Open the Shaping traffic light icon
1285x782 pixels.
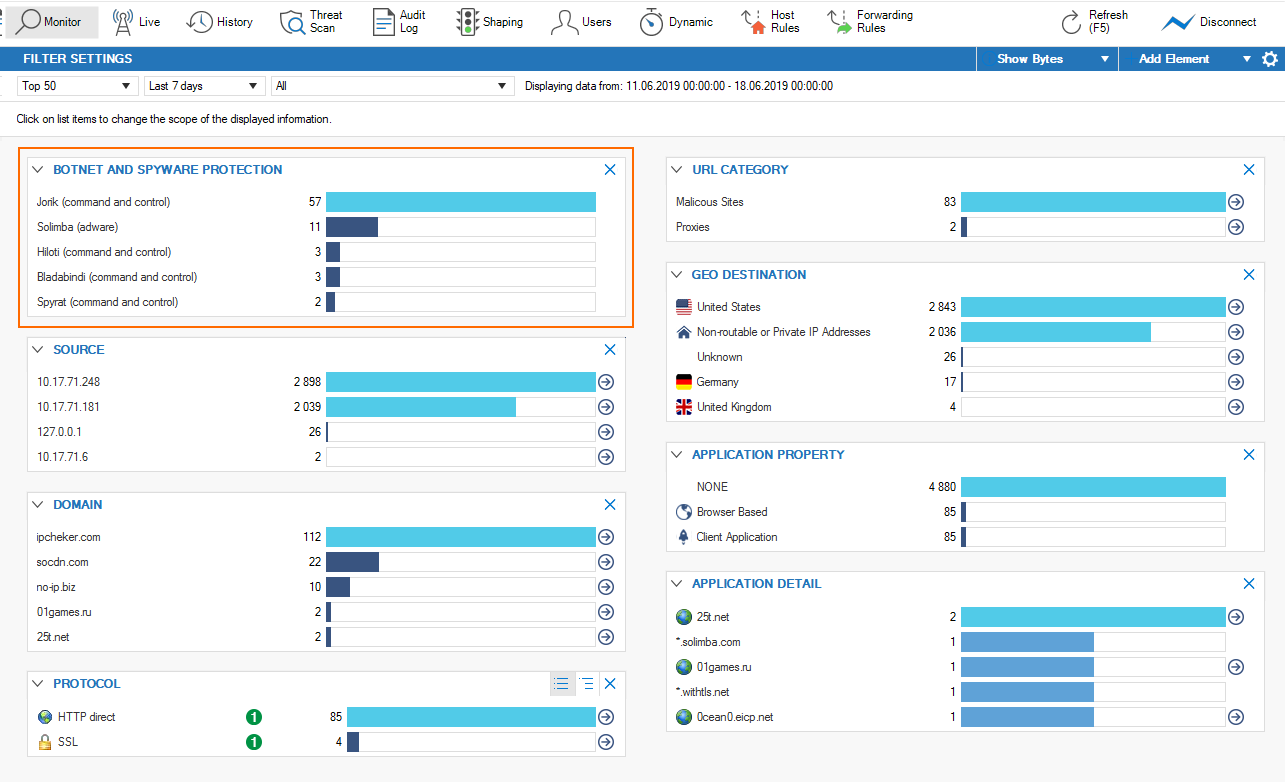click(x=467, y=22)
